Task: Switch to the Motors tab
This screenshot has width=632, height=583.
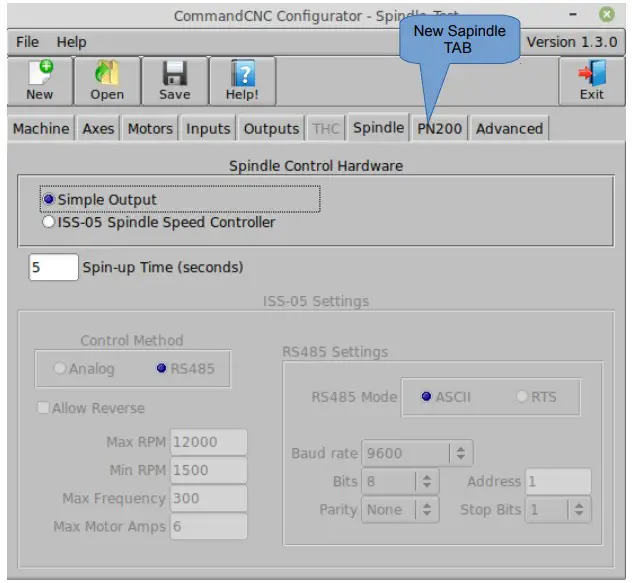Action: (x=150, y=129)
